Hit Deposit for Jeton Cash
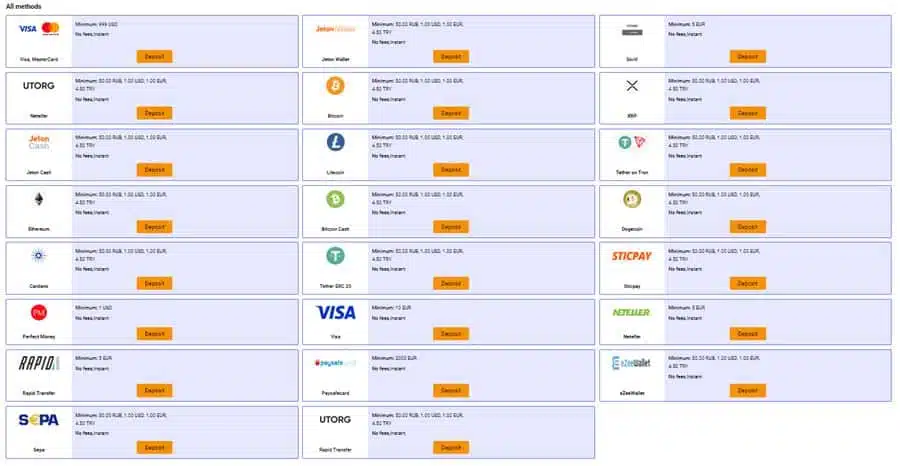The image size is (900, 466). click(x=154, y=170)
